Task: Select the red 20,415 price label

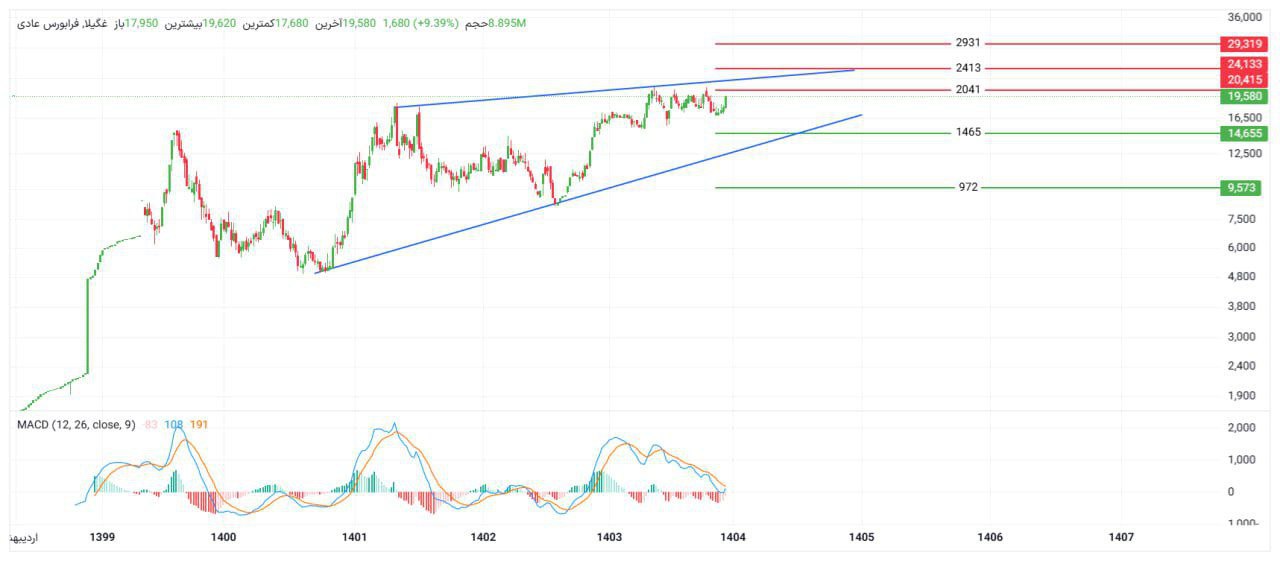Action: pyautogui.click(x=1243, y=80)
